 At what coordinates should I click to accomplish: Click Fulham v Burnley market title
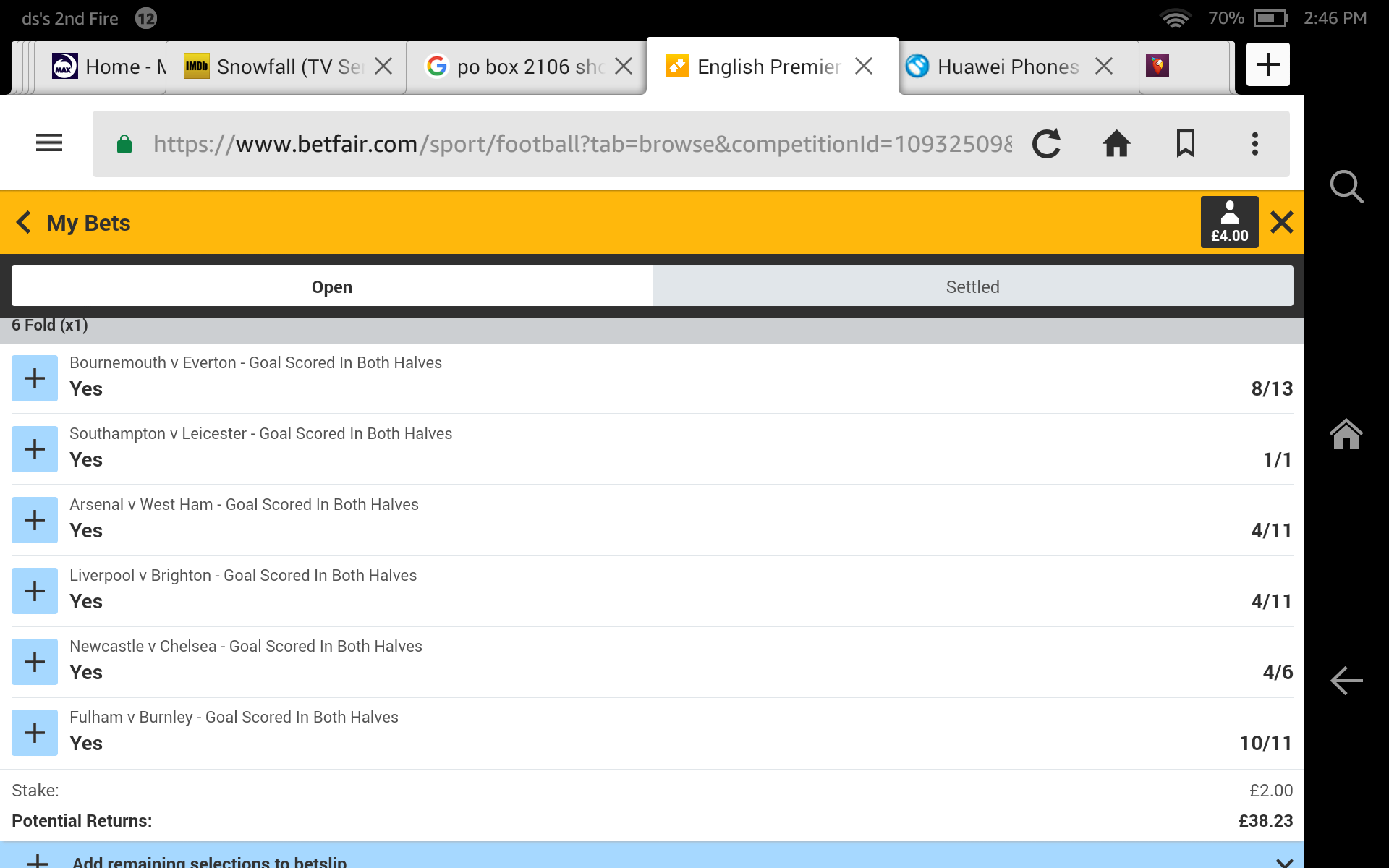click(234, 717)
